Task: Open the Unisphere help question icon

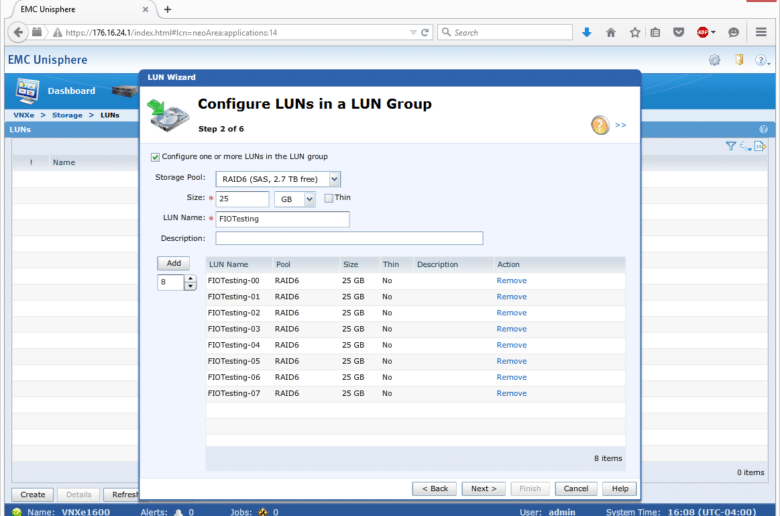Action: (761, 60)
